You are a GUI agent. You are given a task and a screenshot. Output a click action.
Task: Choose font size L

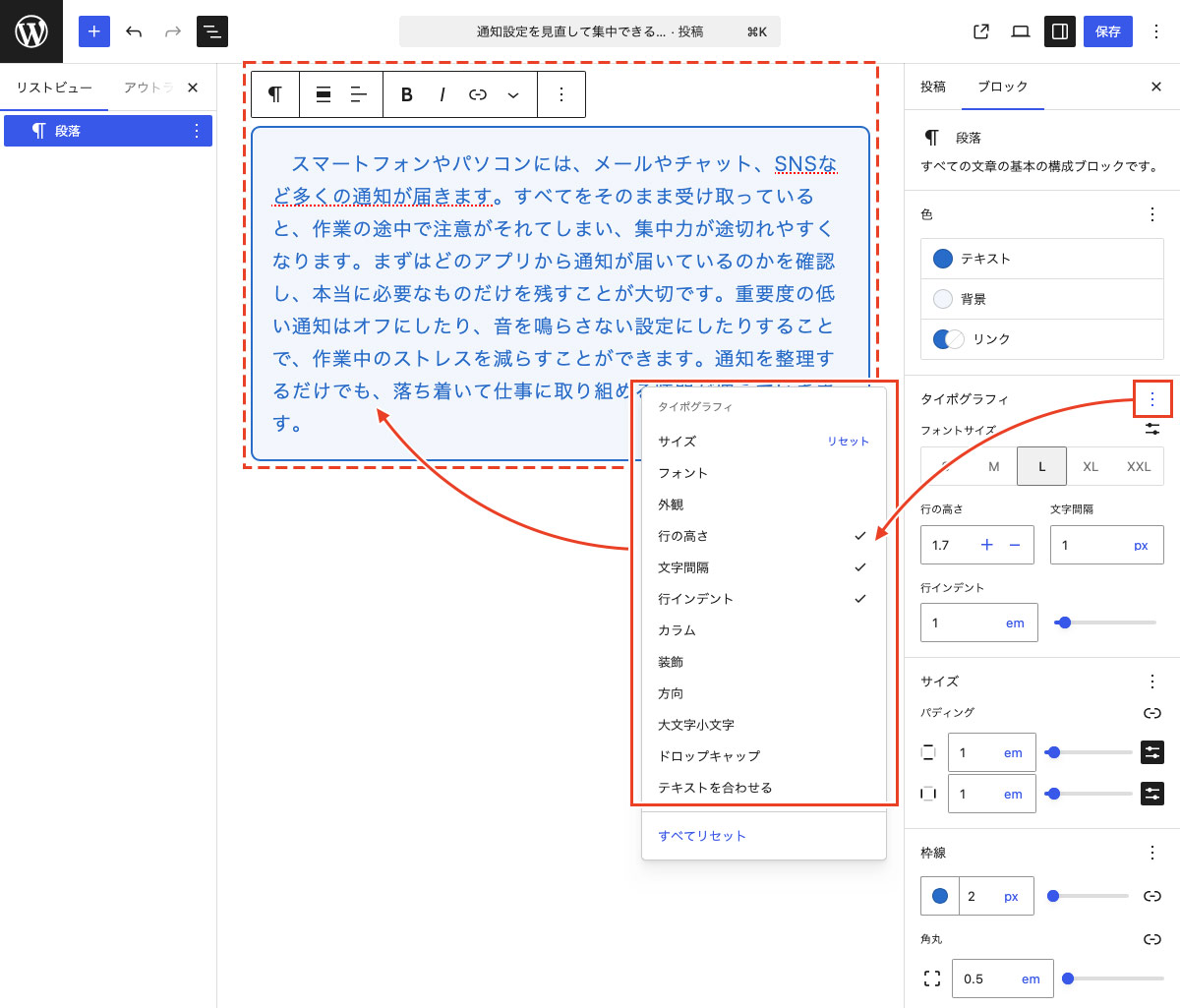[1042, 466]
